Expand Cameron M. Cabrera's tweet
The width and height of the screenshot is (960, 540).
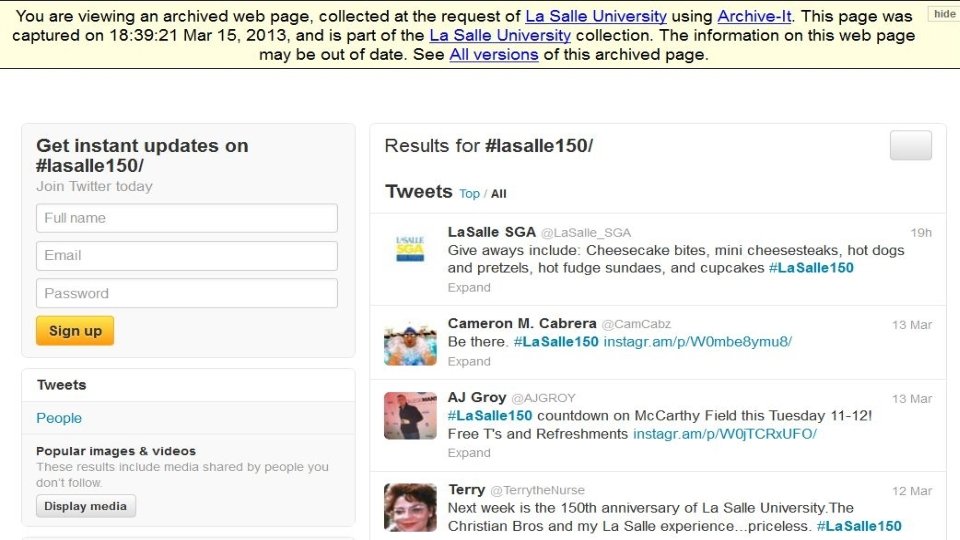(x=469, y=361)
